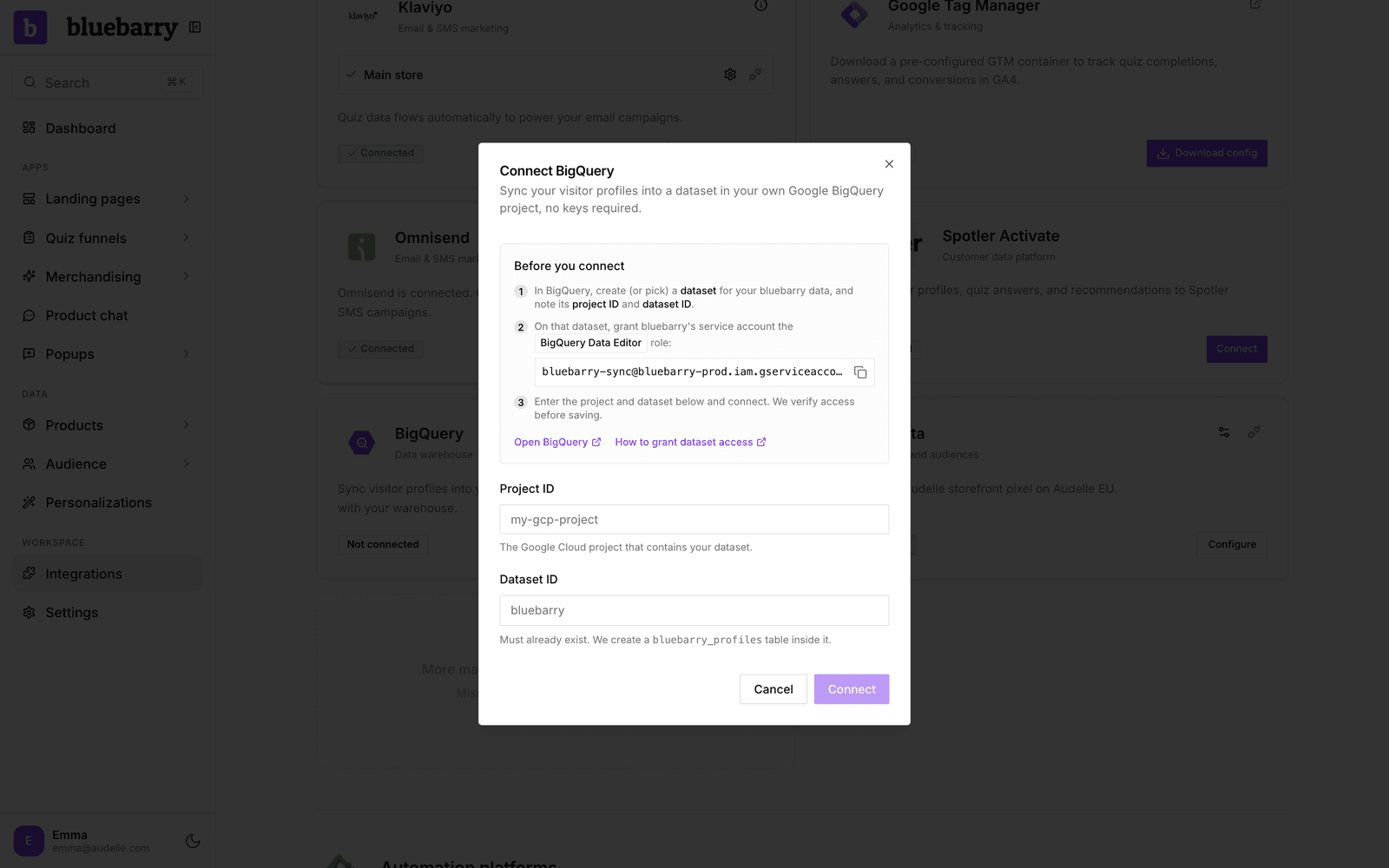Toggle dark mode with the moon icon
This screenshot has width=1389, height=868.
click(x=193, y=841)
